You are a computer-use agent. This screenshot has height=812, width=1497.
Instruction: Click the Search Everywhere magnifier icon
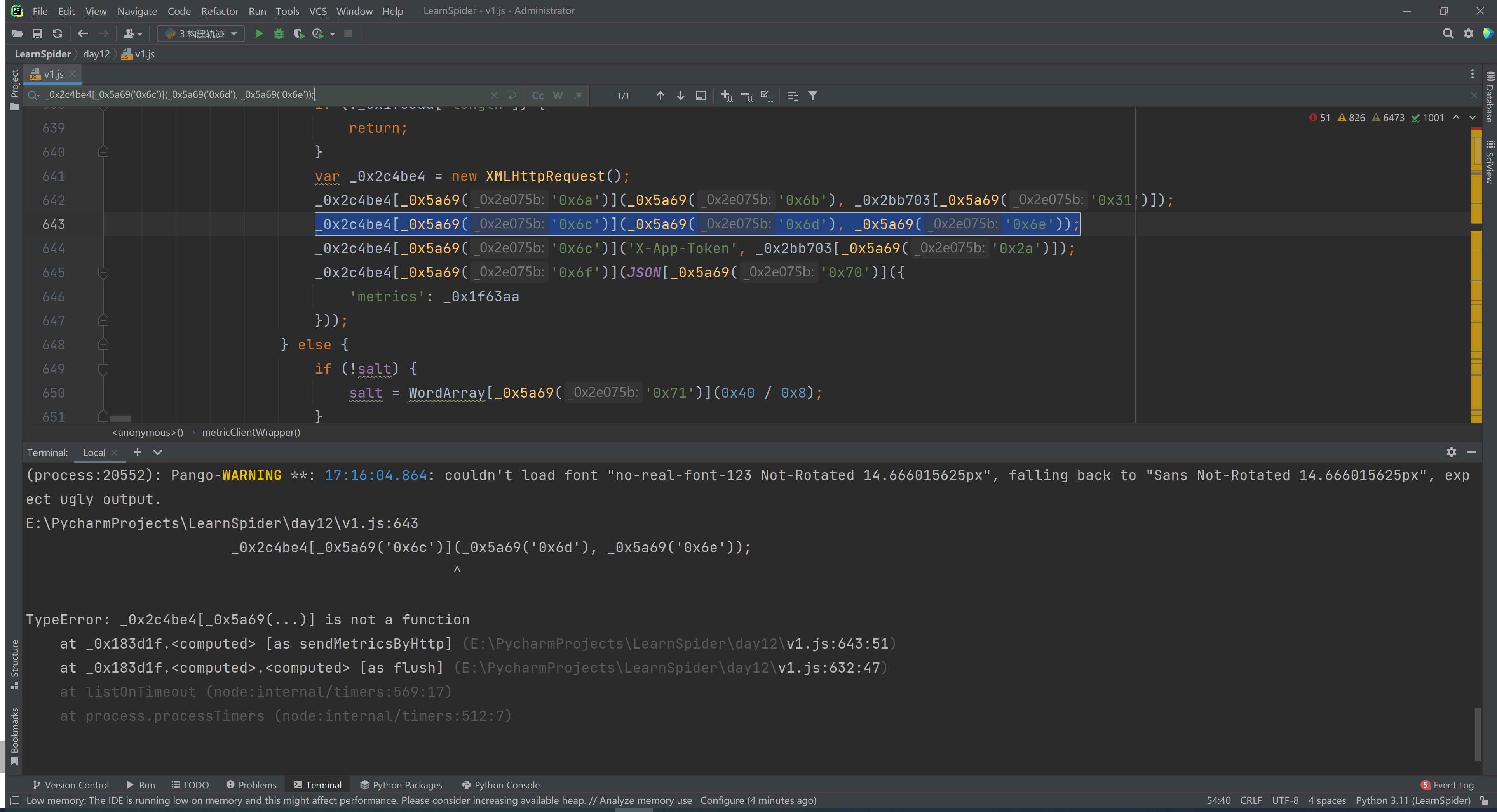pos(1448,34)
